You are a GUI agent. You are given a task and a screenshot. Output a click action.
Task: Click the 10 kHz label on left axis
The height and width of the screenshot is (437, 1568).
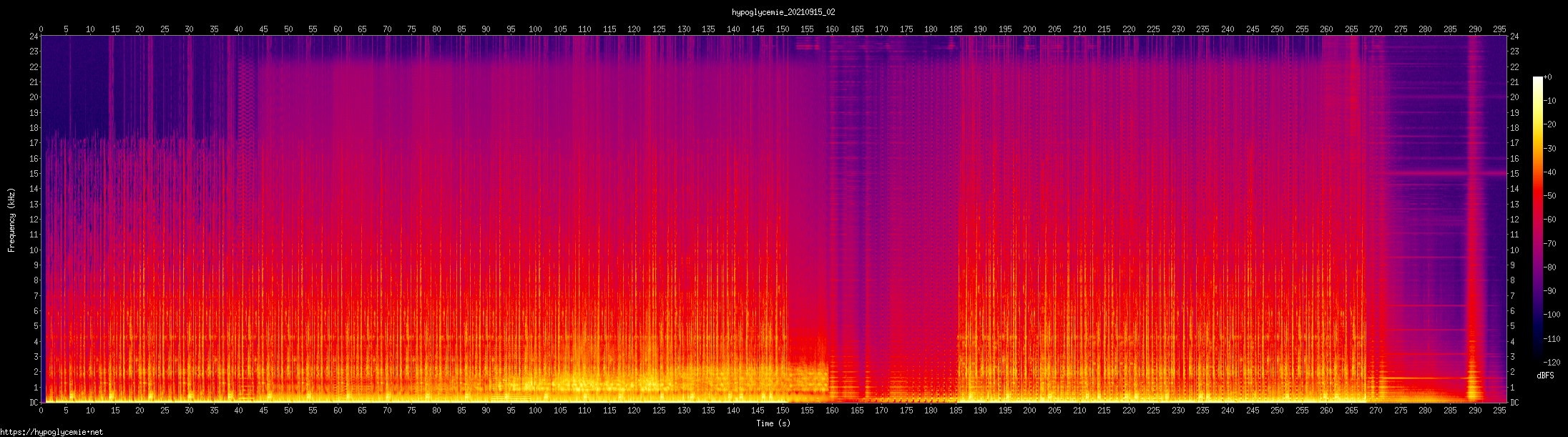point(33,250)
